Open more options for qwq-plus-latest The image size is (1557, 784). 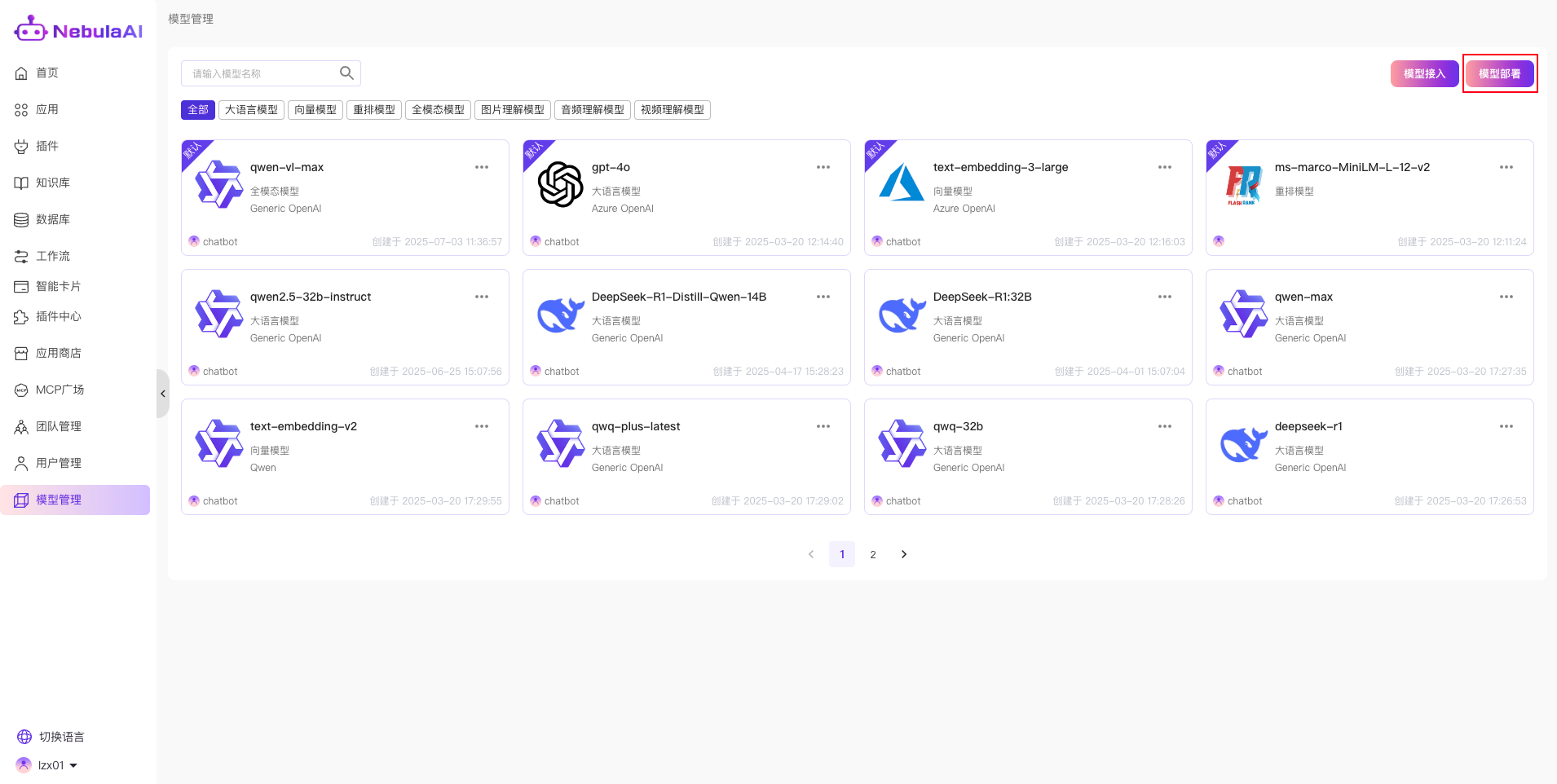pyautogui.click(x=823, y=426)
